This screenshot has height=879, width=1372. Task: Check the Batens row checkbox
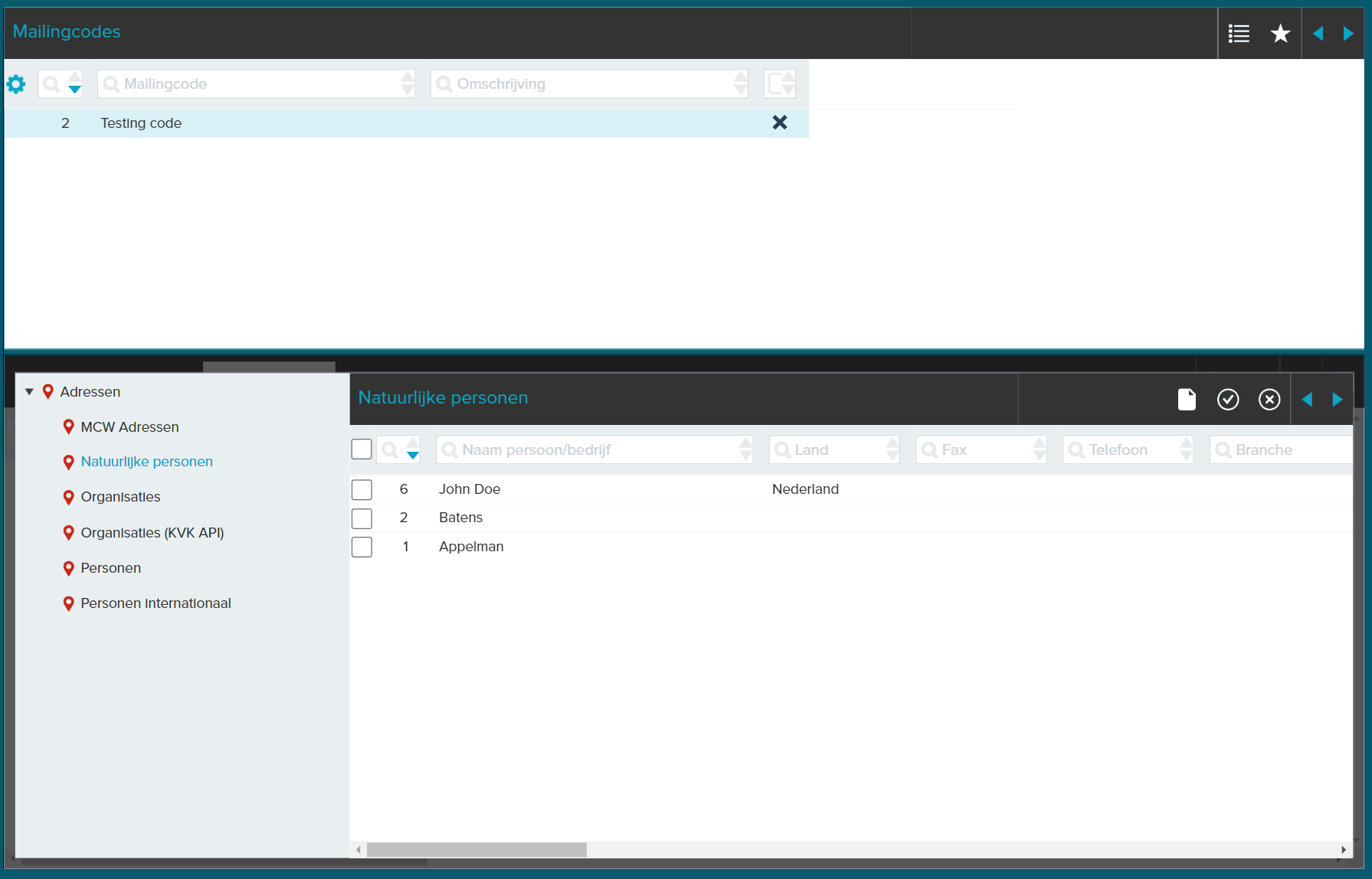(x=362, y=518)
